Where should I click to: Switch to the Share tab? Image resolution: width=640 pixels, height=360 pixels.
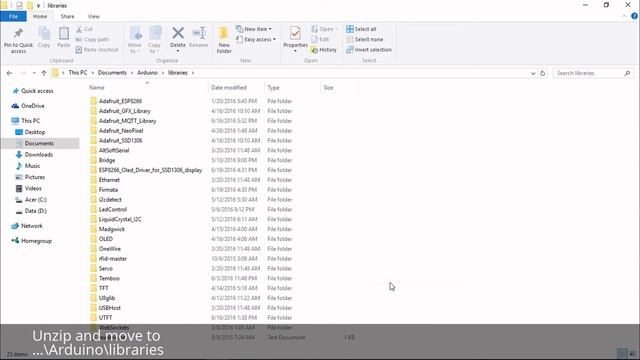coord(67,16)
